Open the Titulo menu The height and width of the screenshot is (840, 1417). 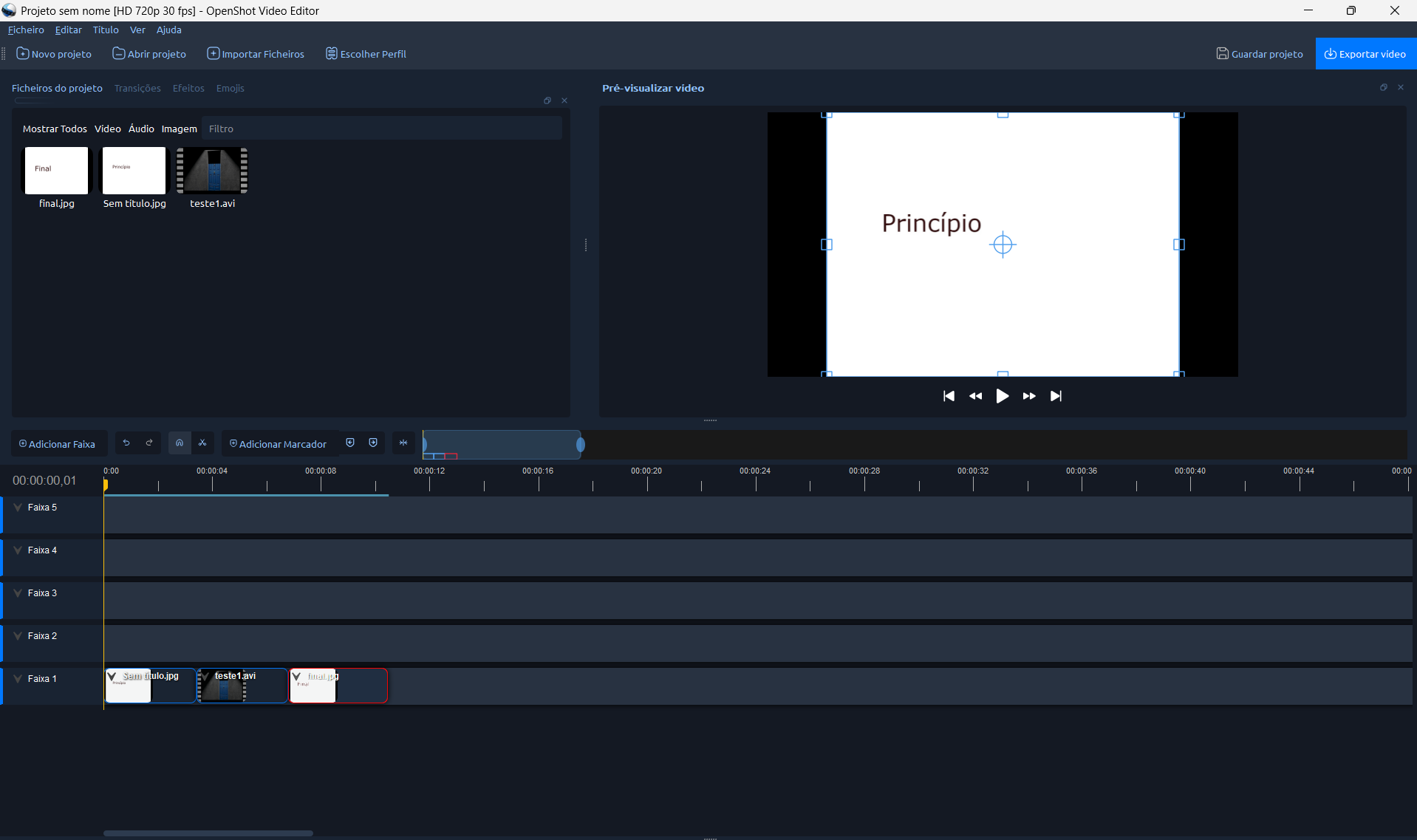(106, 30)
